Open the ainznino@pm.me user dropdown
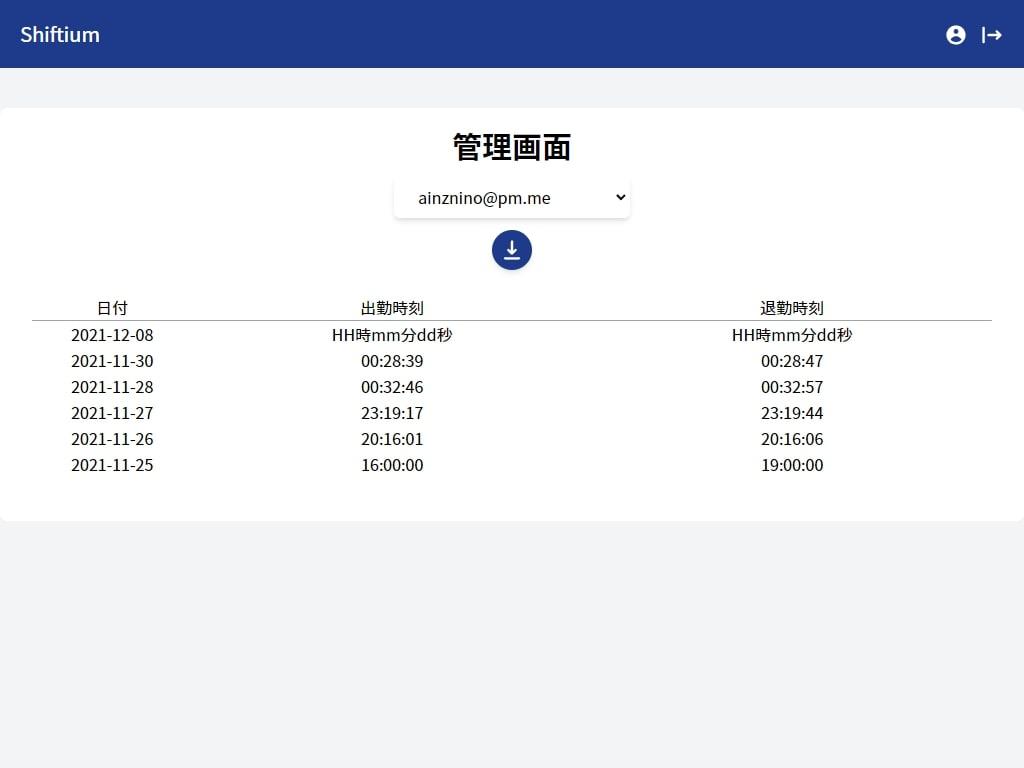Viewport: 1024px width, 768px height. 511,198
